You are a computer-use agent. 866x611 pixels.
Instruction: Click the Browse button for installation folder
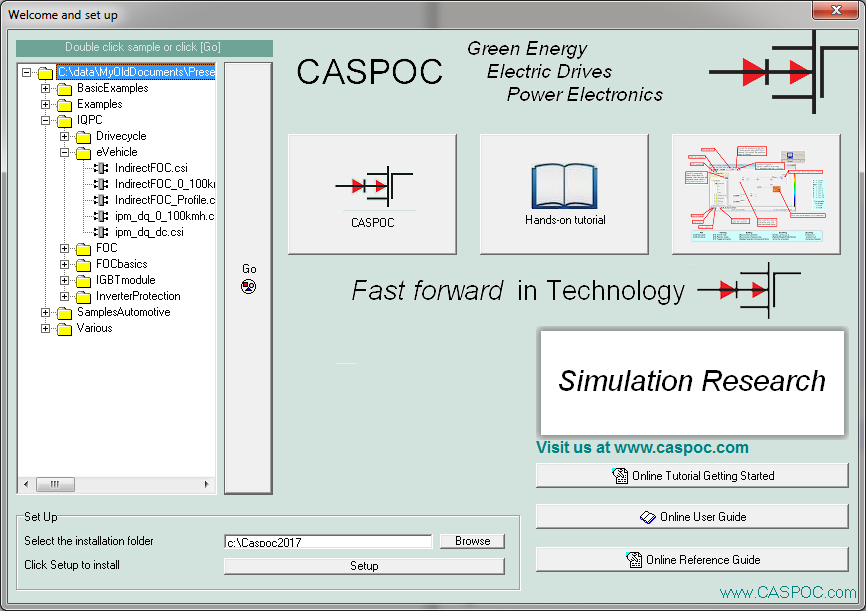pos(472,541)
